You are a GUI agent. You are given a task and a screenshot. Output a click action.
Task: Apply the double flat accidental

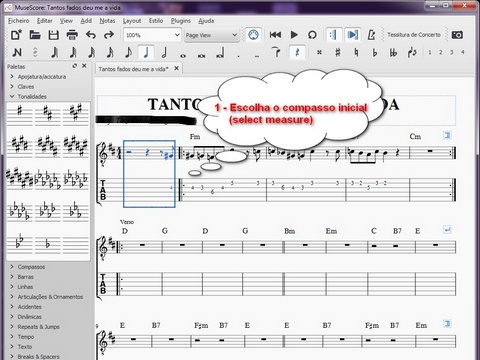click(x=393, y=52)
